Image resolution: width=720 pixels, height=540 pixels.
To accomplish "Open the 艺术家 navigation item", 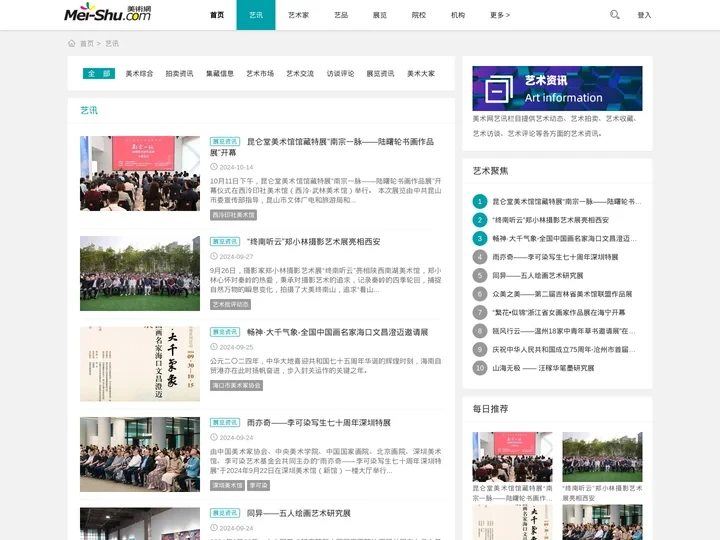I will 298,15.
